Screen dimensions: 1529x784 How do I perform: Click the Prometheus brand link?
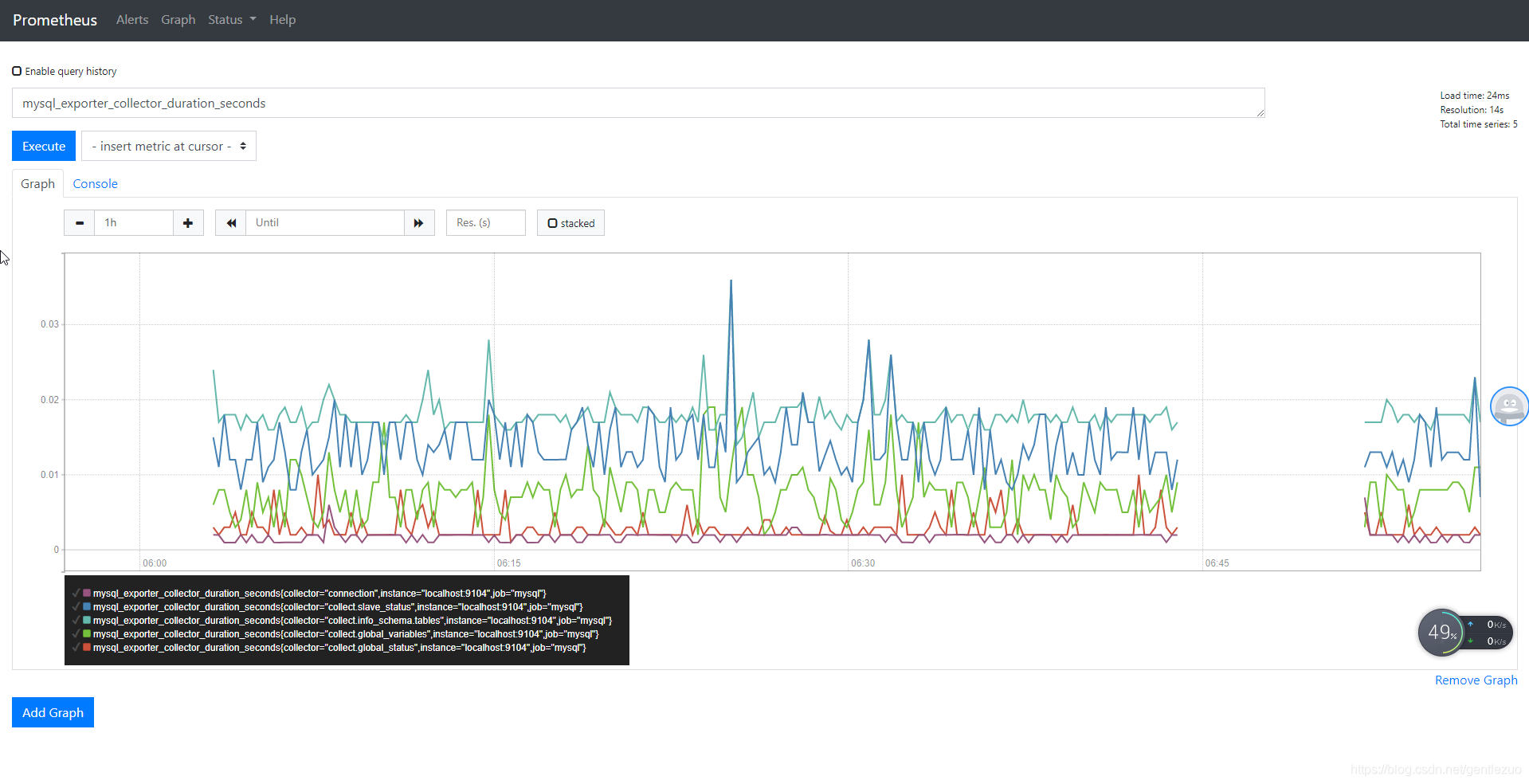55,20
